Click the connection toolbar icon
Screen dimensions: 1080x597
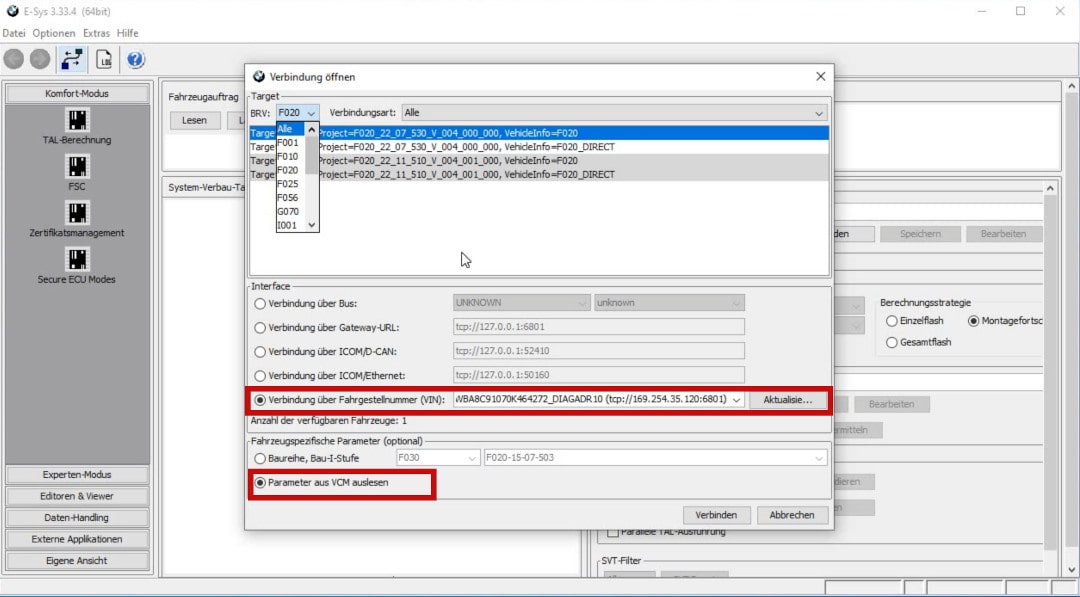[71, 59]
